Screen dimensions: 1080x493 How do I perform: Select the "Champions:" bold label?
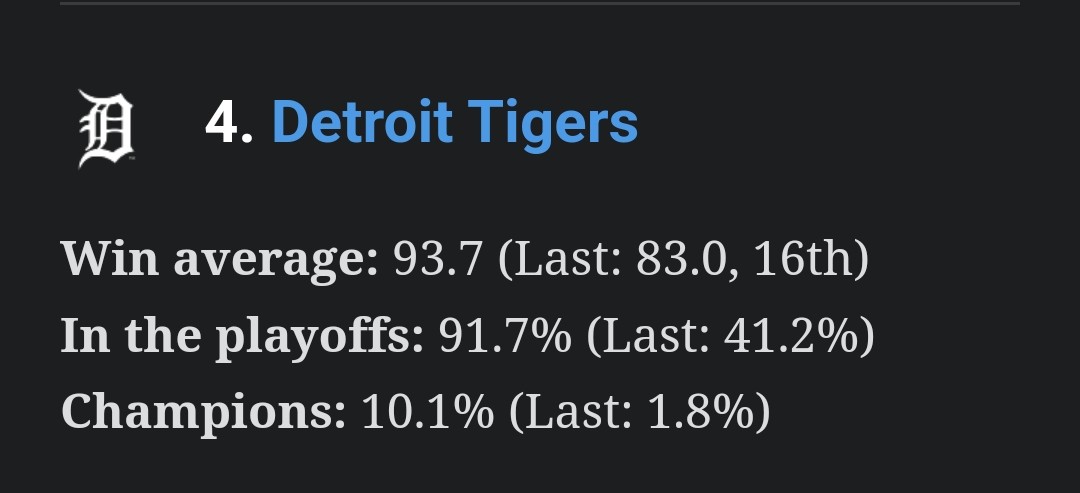click(x=203, y=411)
